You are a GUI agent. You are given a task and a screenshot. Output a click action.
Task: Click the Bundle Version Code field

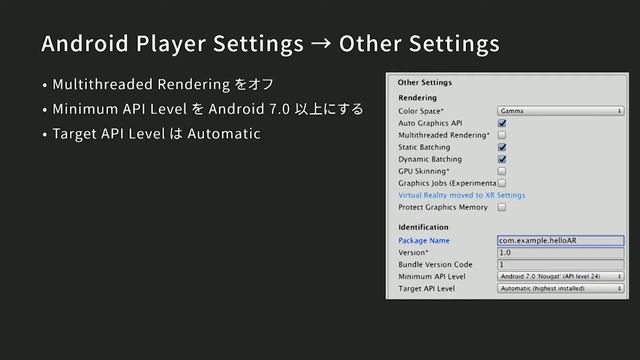[x=560, y=264]
